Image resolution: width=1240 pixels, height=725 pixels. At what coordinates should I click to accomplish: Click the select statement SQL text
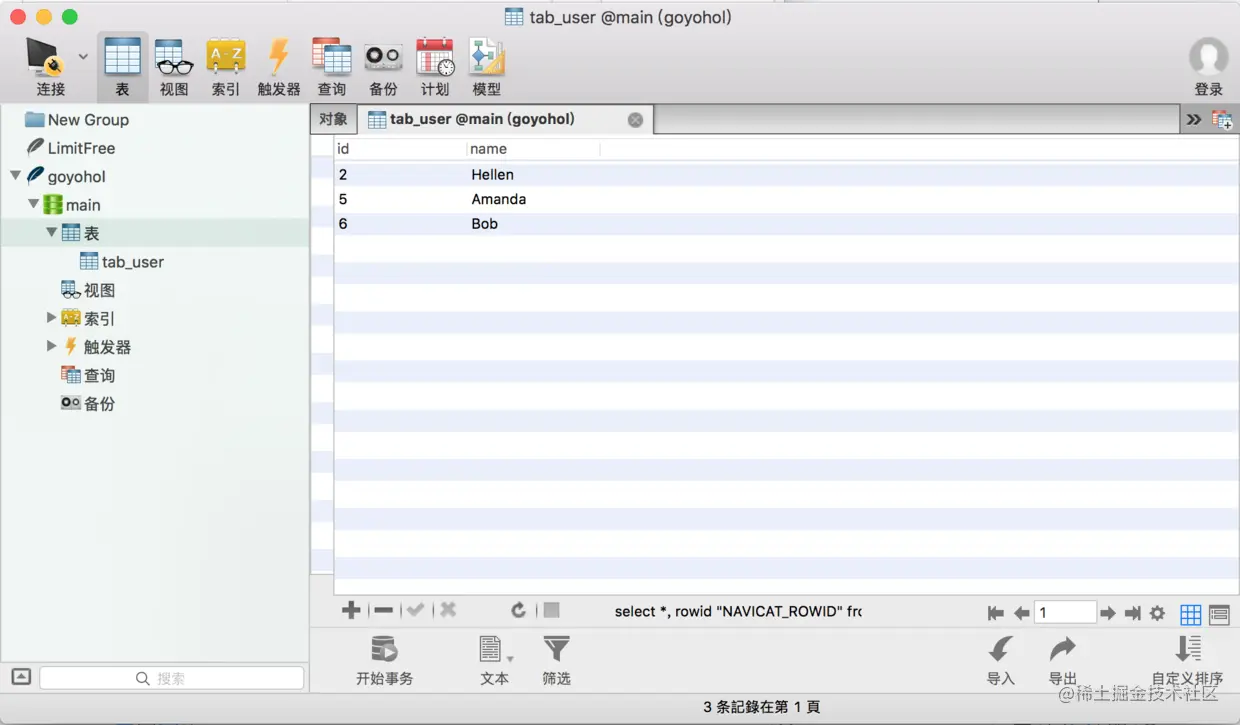tap(738, 611)
